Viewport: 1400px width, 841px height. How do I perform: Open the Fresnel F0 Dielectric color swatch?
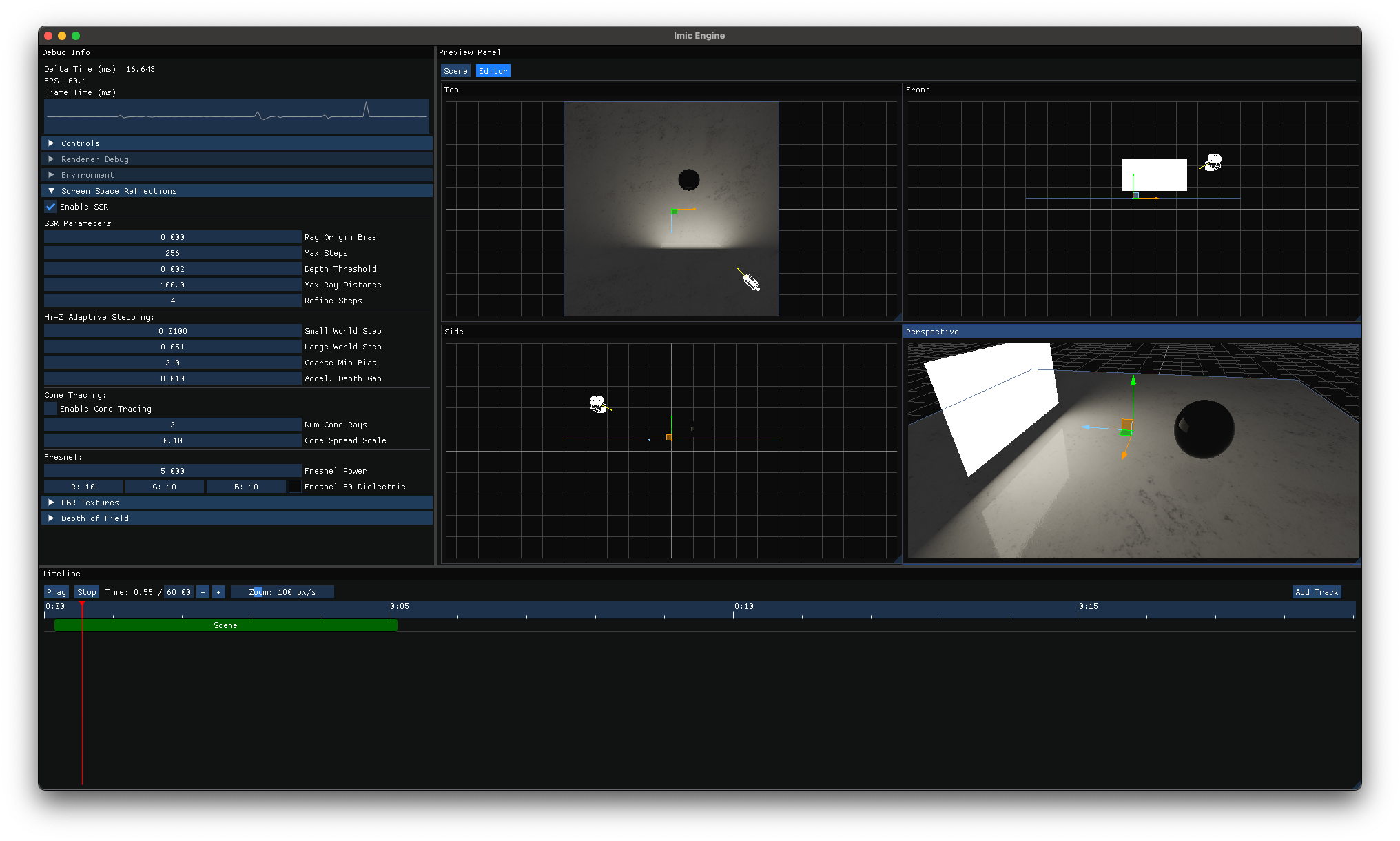295,487
